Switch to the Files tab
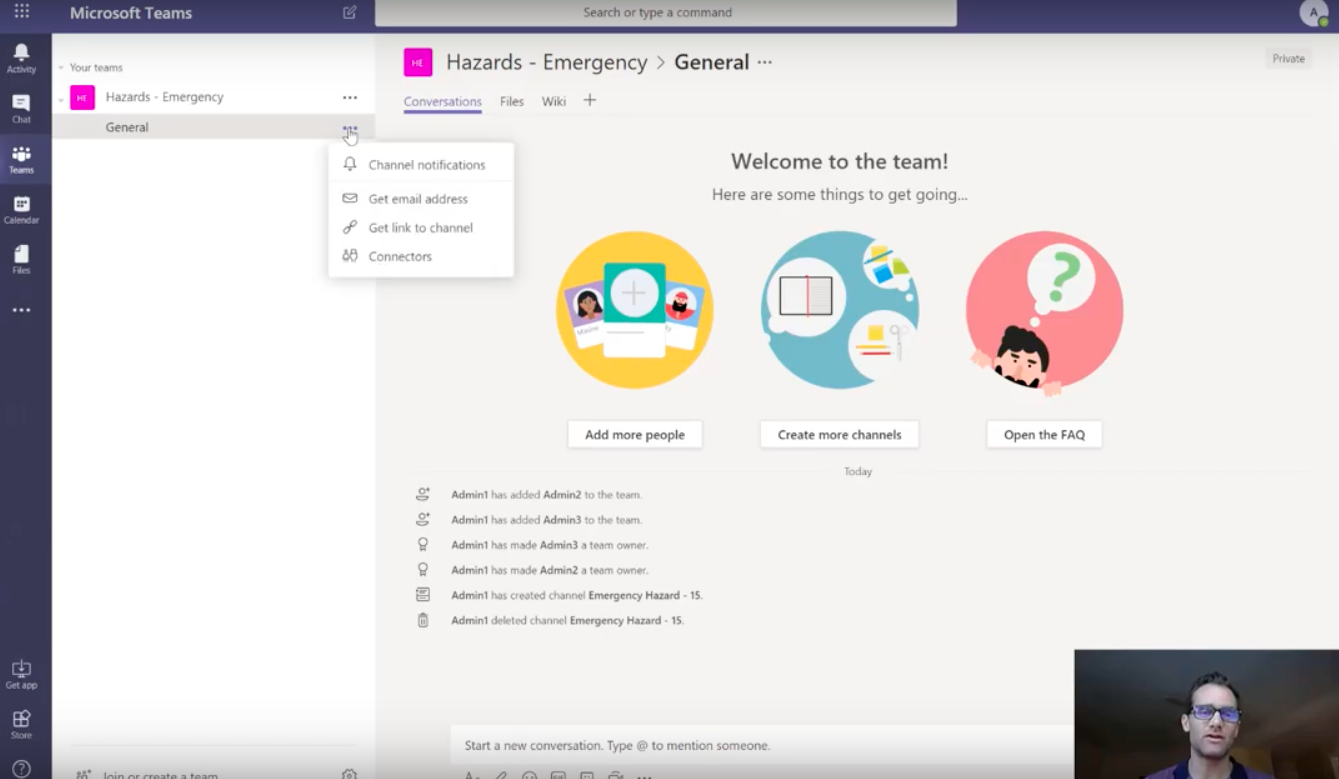 click(512, 101)
